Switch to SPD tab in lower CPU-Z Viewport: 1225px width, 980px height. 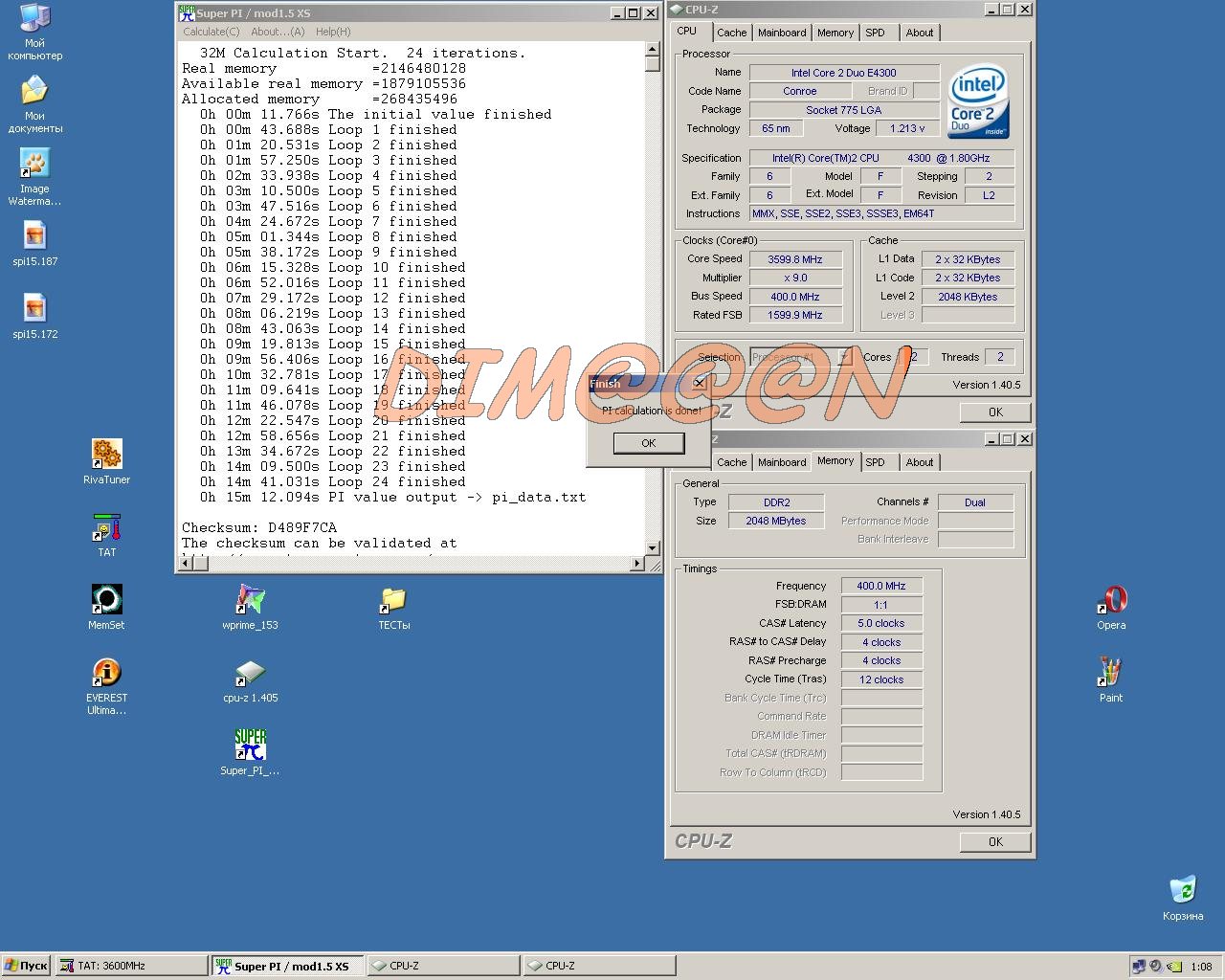click(876, 462)
